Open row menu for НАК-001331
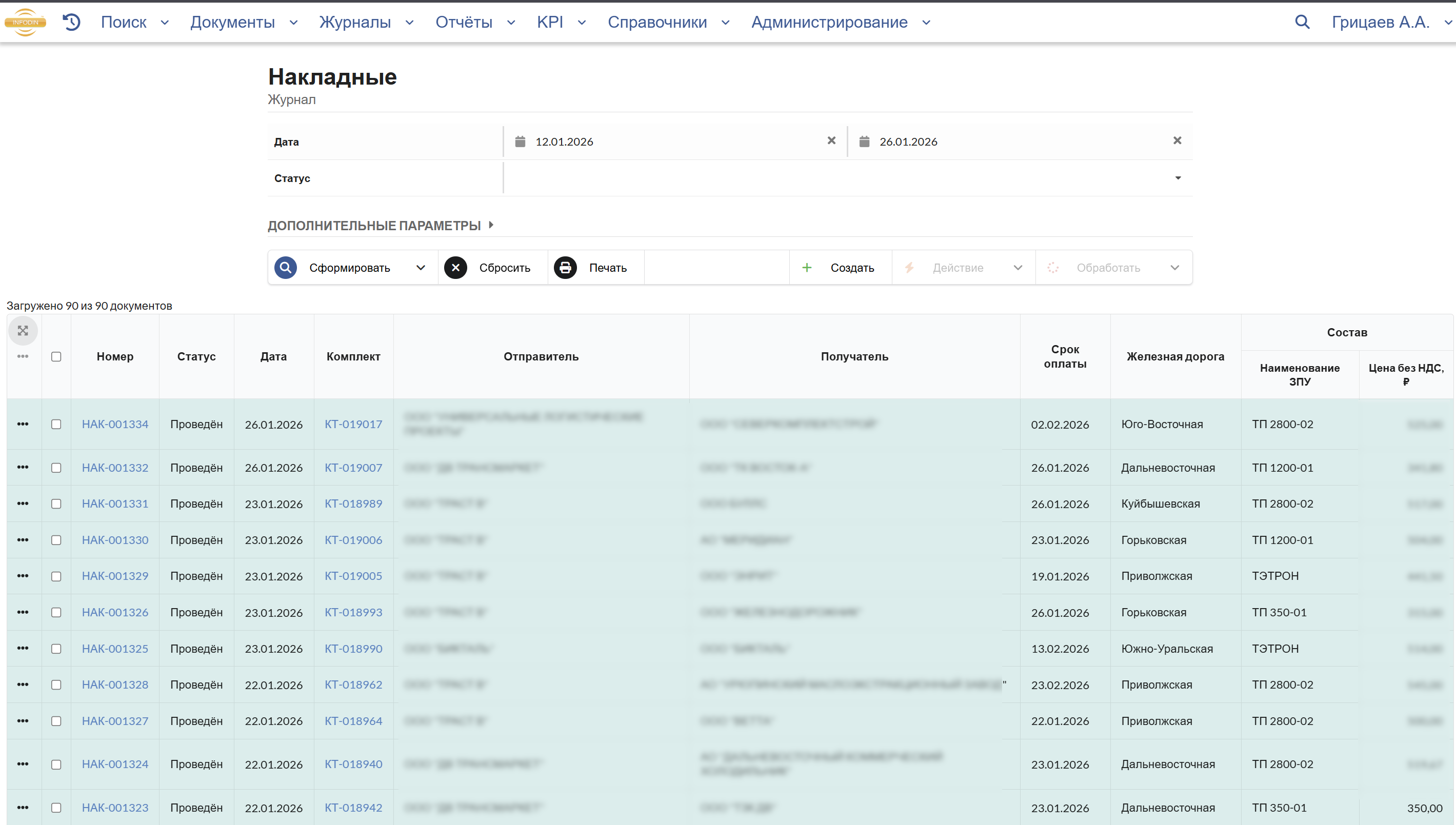1456x825 pixels. [x=23, y=503]
